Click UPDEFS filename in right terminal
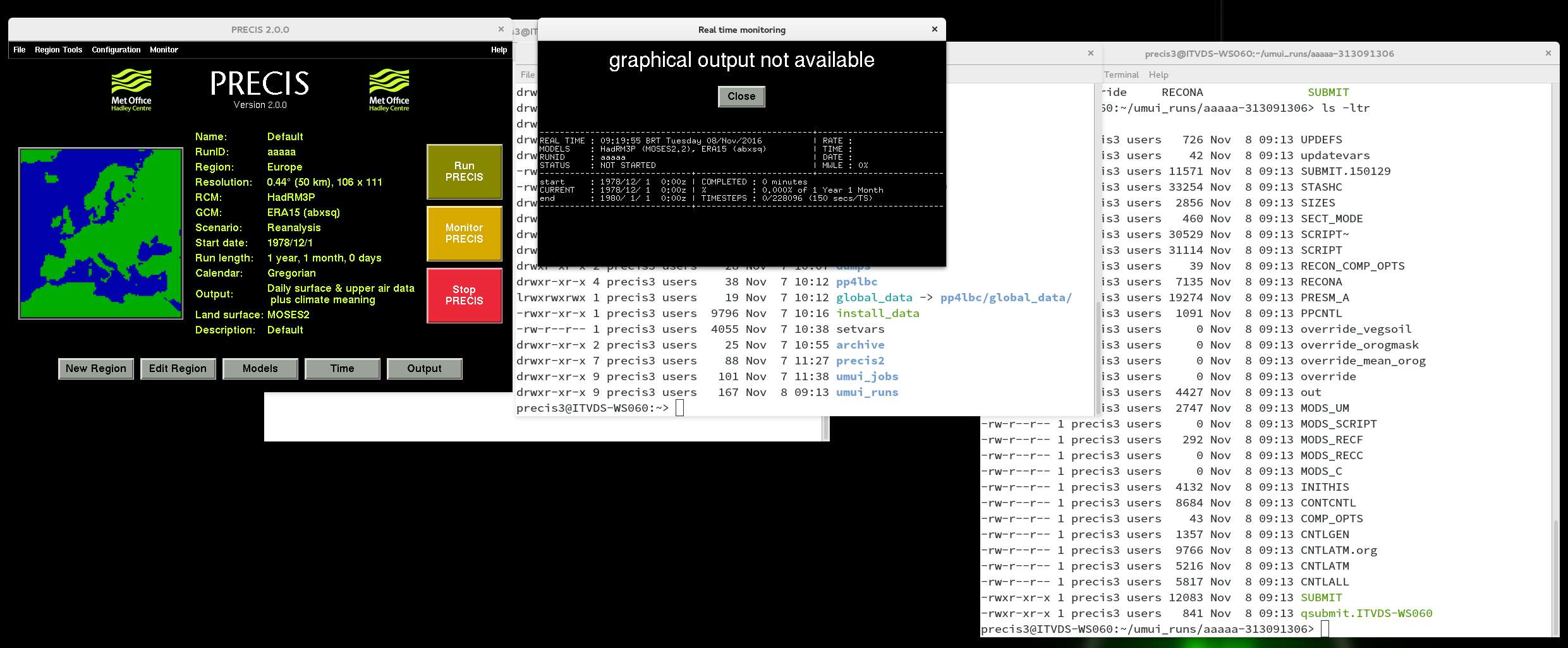The image size is (1568, 648). tap(1321, 140)
